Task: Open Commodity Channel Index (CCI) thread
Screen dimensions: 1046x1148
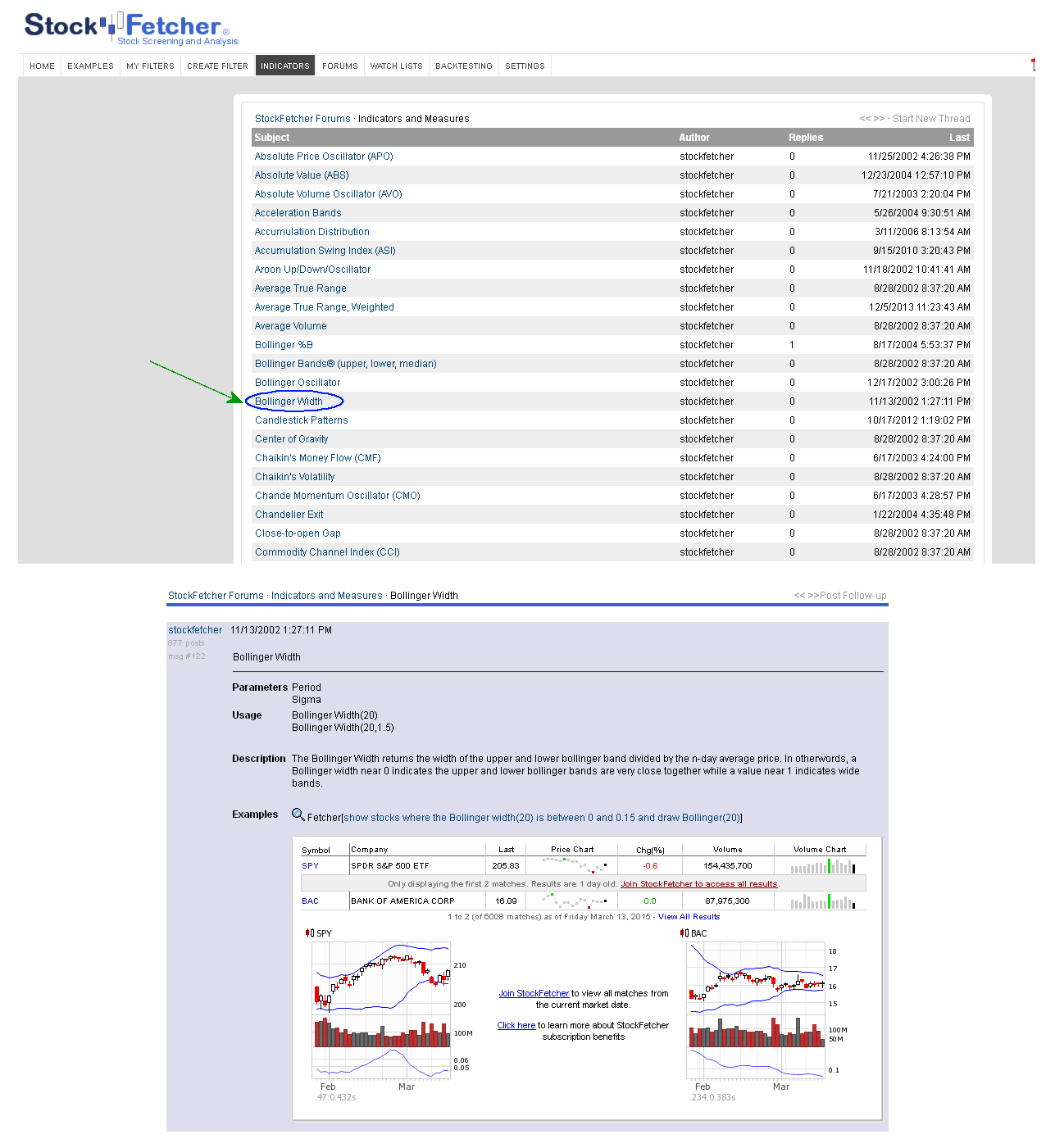Action: [327, 552]
